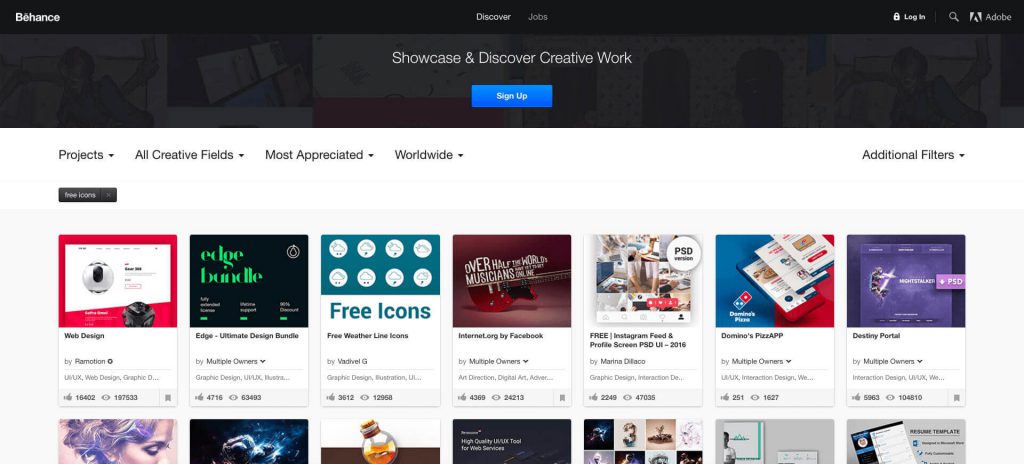
Task: Click views eye icon on Free Weather card
Action: click(x=364, y=397)
